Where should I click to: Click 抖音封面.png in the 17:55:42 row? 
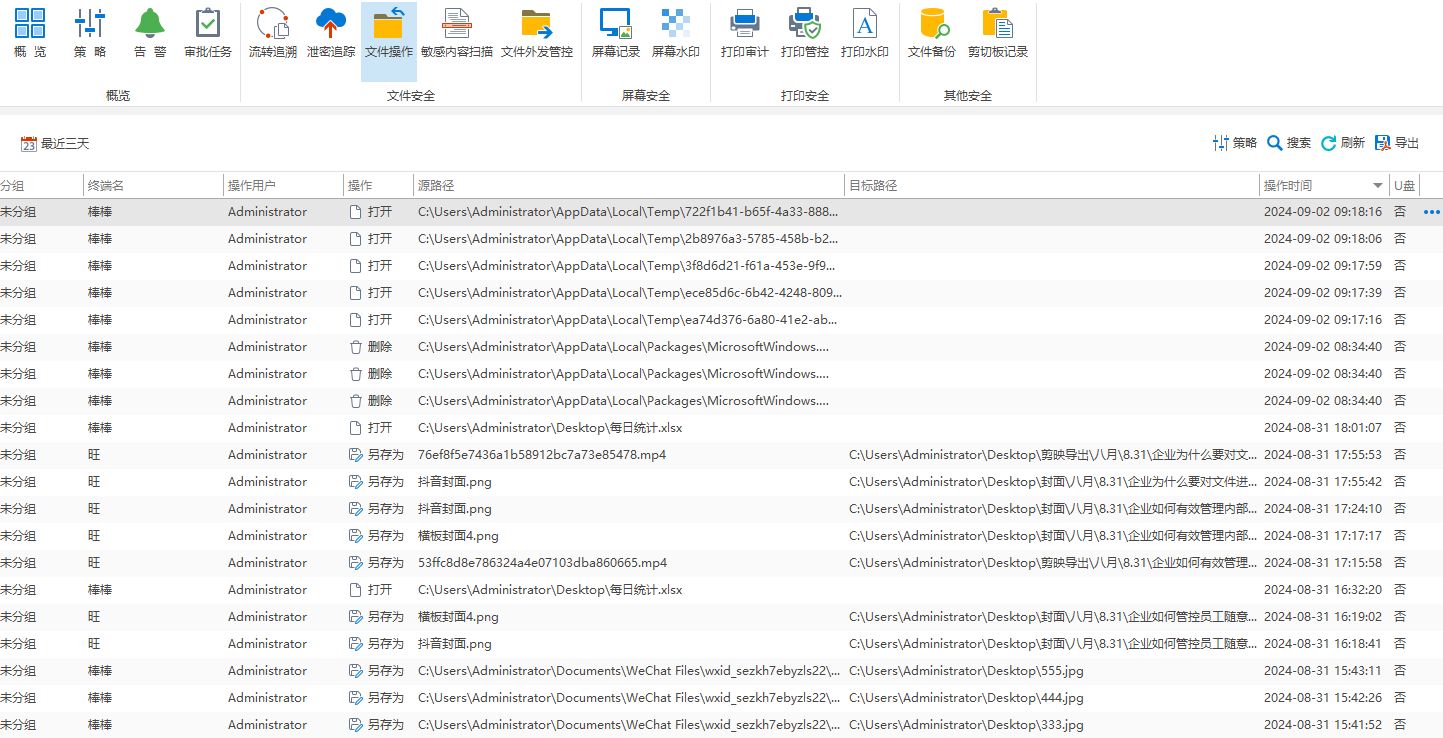point(455,482)
